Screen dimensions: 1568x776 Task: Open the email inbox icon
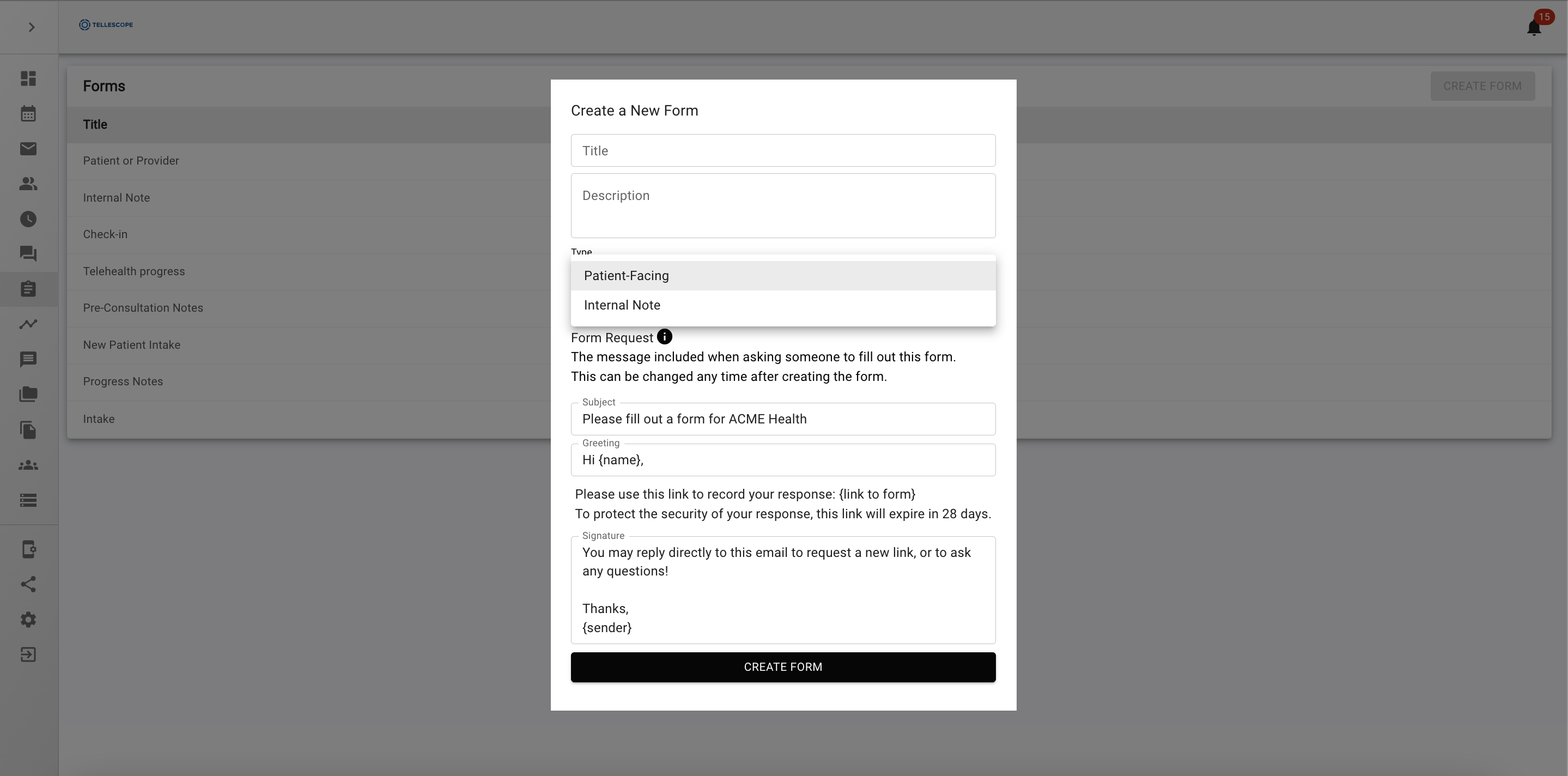pyautogui.click(x=28, y=149)
